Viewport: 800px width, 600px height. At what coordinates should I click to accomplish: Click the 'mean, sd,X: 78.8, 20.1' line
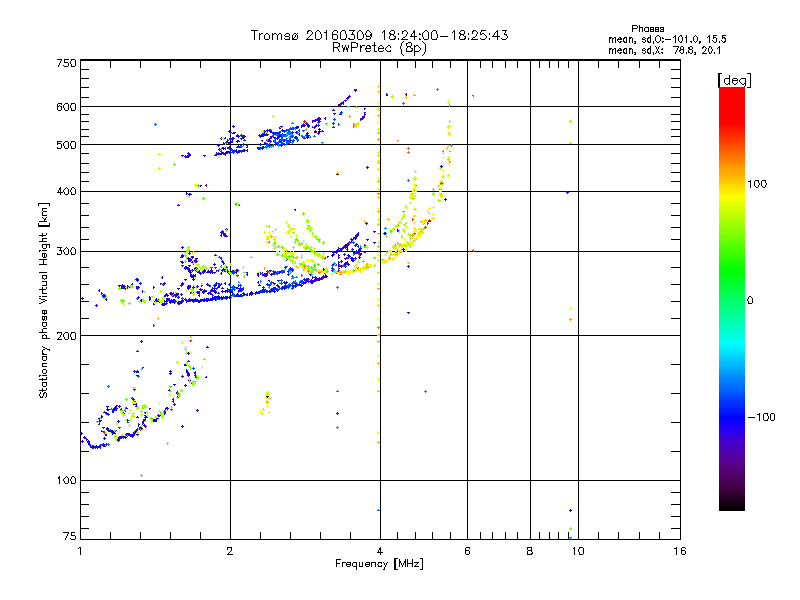664,51
